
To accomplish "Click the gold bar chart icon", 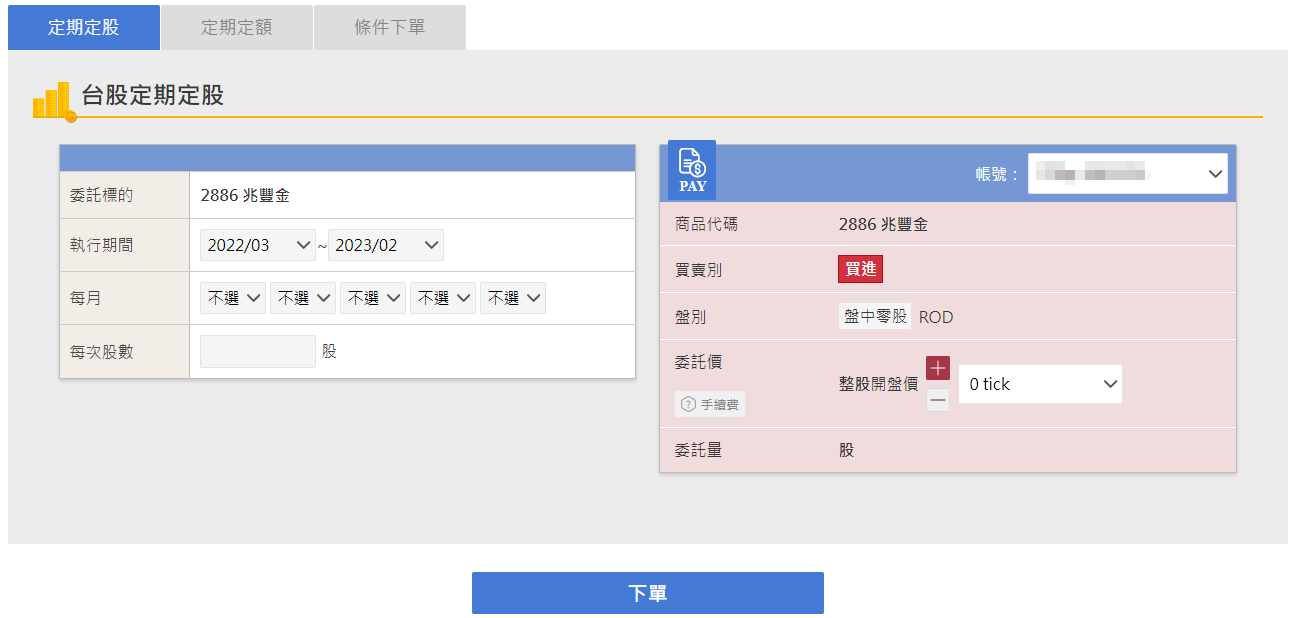I will coord(53,101).
